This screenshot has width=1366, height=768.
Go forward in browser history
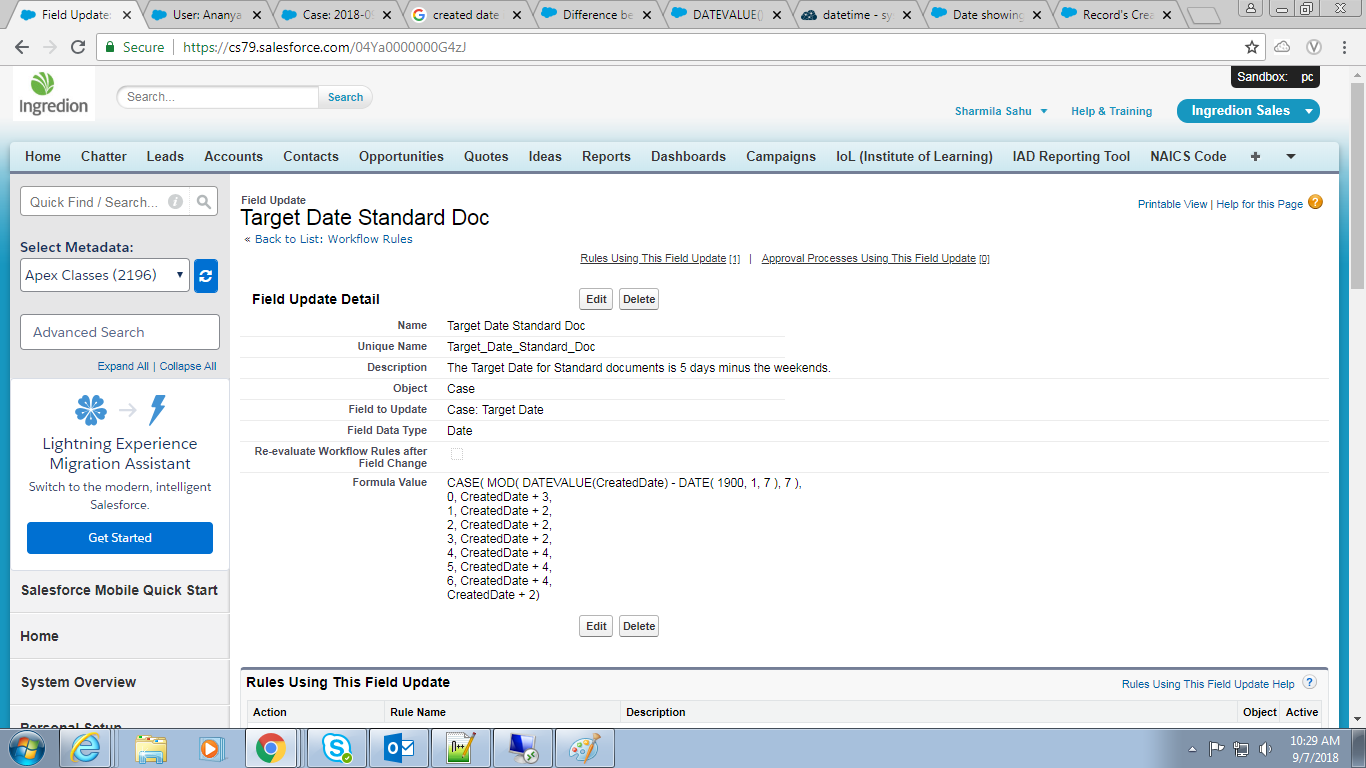[x=50, y=47]
